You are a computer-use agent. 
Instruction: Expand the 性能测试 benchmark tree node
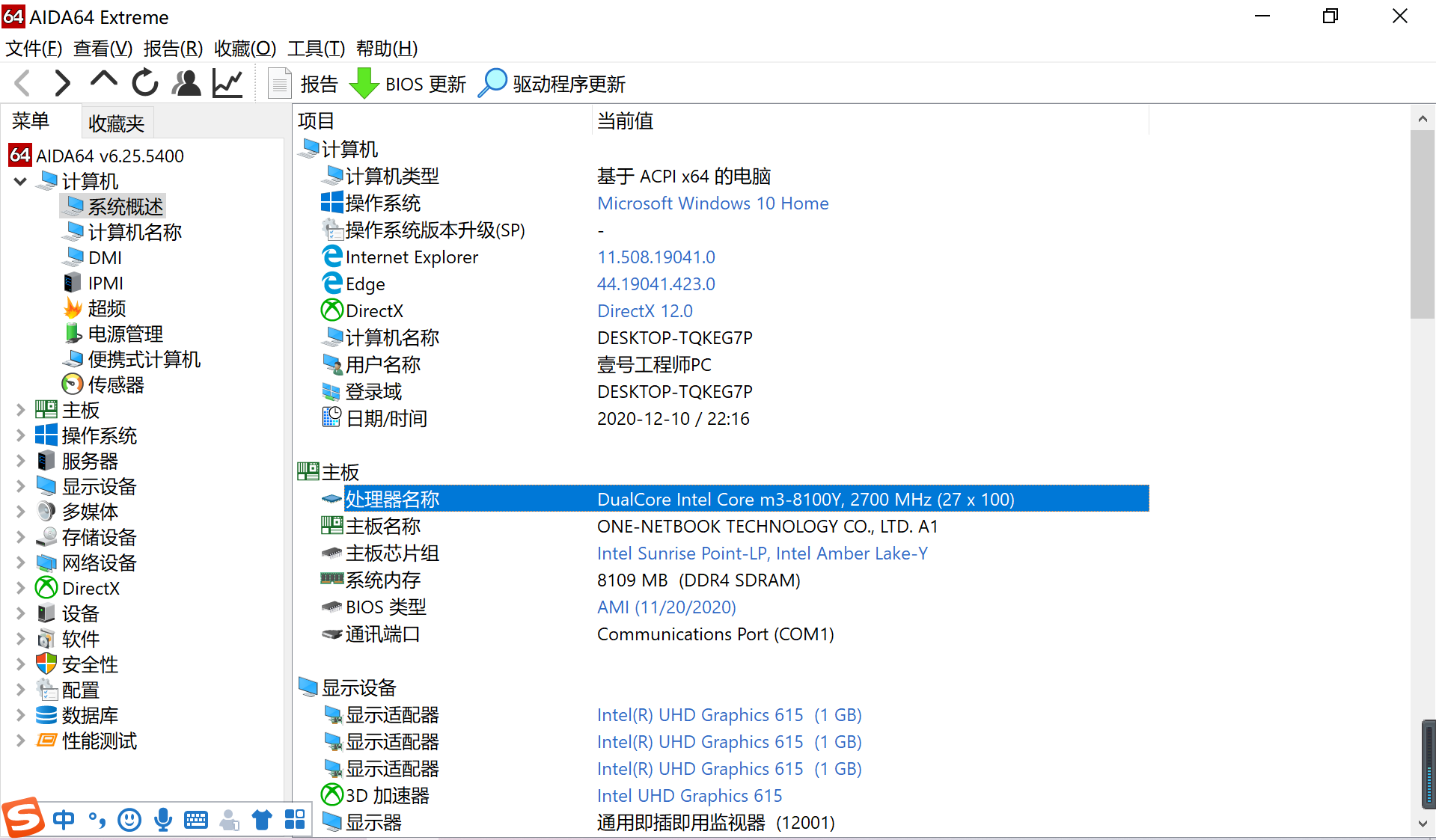click(20, 741)
